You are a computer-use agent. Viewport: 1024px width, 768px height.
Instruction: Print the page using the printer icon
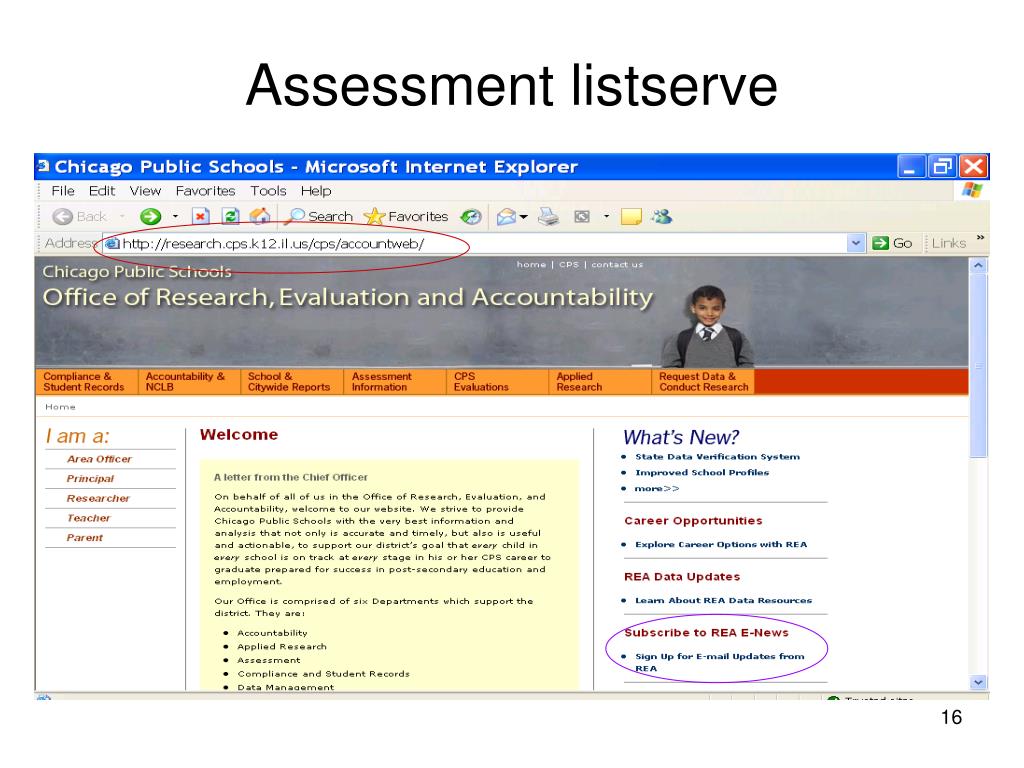tap(549, 216)
